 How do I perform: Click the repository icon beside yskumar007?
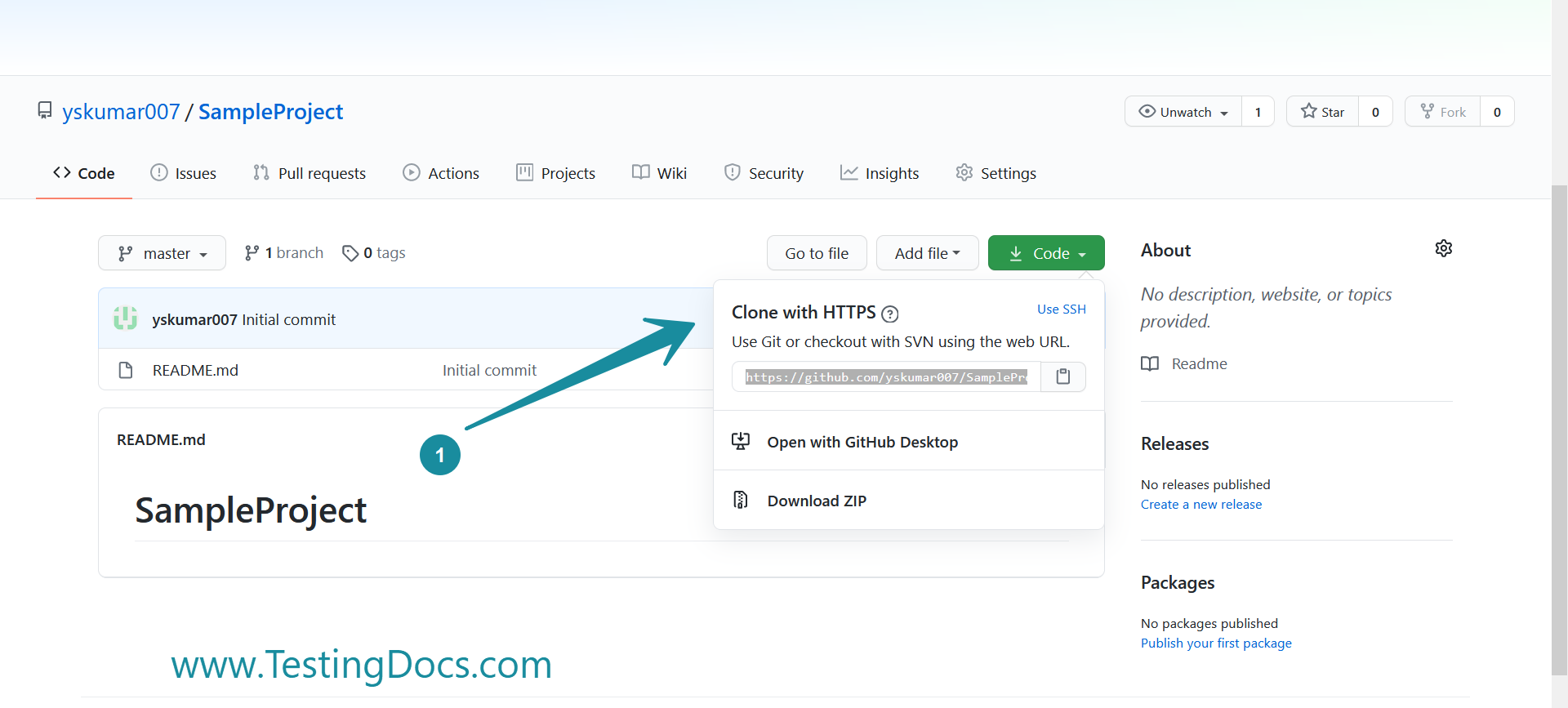45,111
